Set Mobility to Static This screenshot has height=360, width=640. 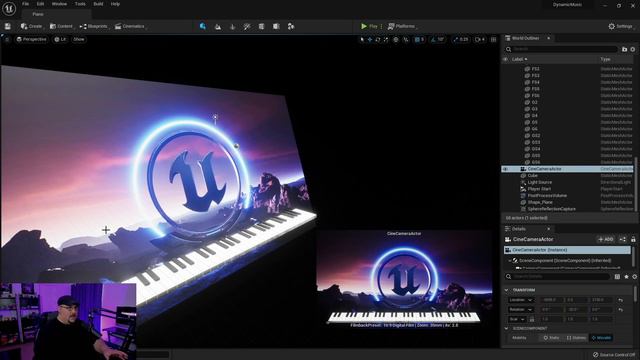coord(551,338)
